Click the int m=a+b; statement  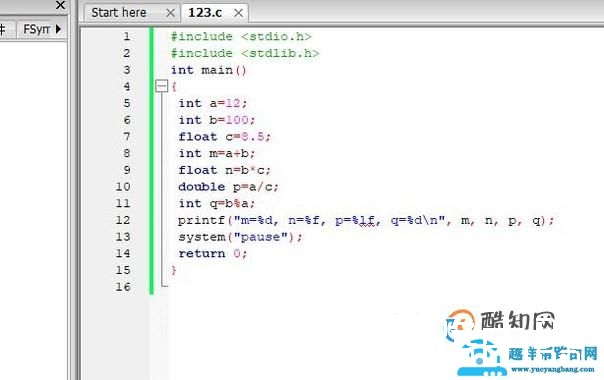(216, 153)
